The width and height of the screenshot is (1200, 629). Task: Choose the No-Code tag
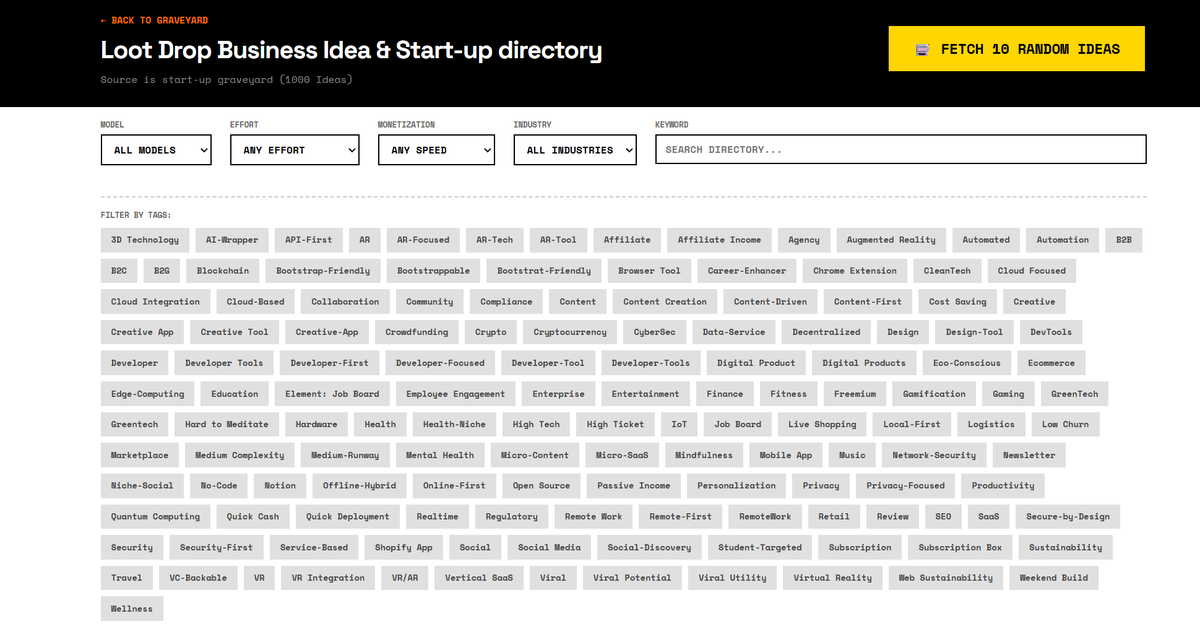219,486
